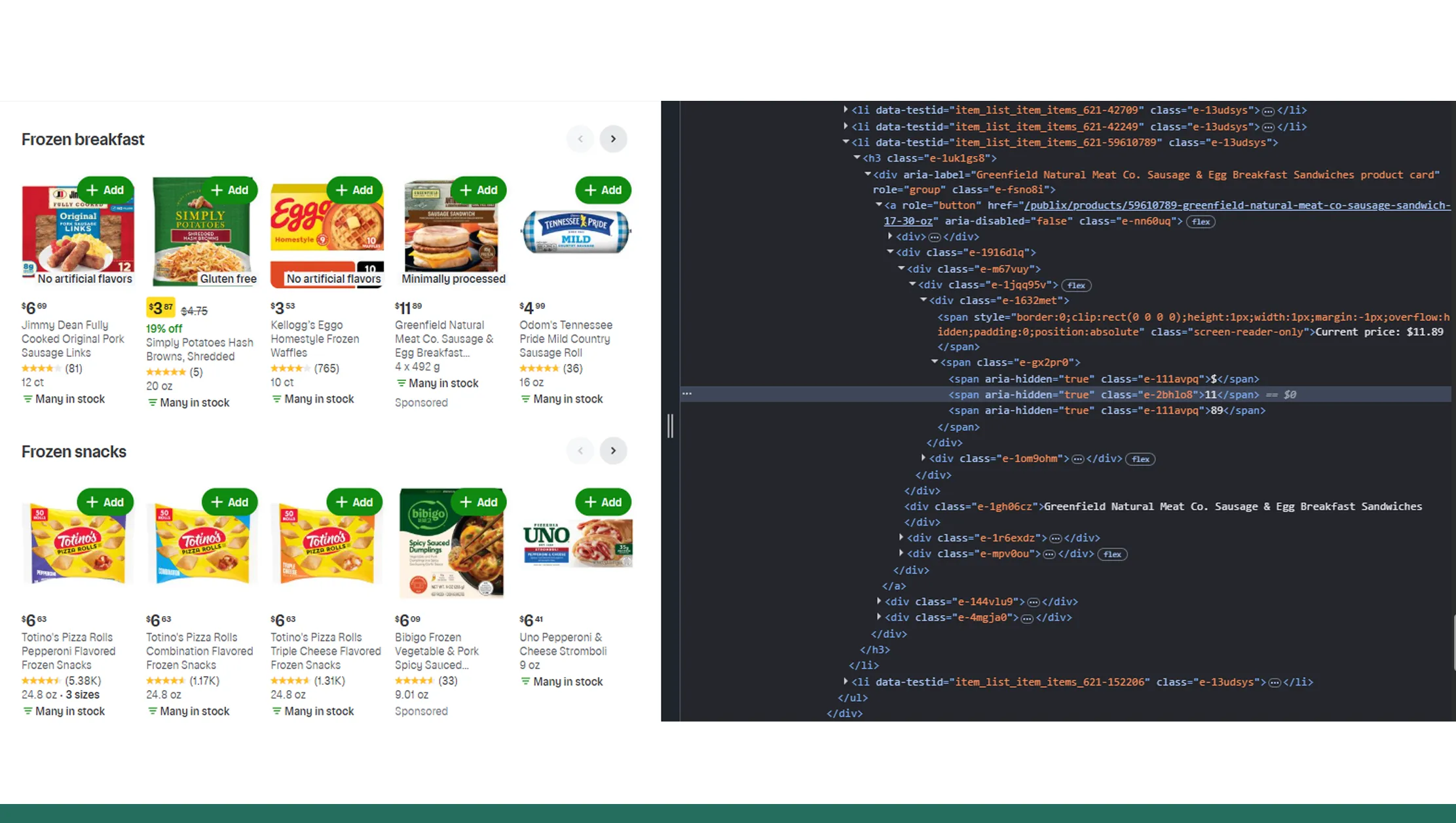The image size is (1456, 823).
Task: Click the flex badge beside e-1jqq95v div
Action: pos(1076,285)
